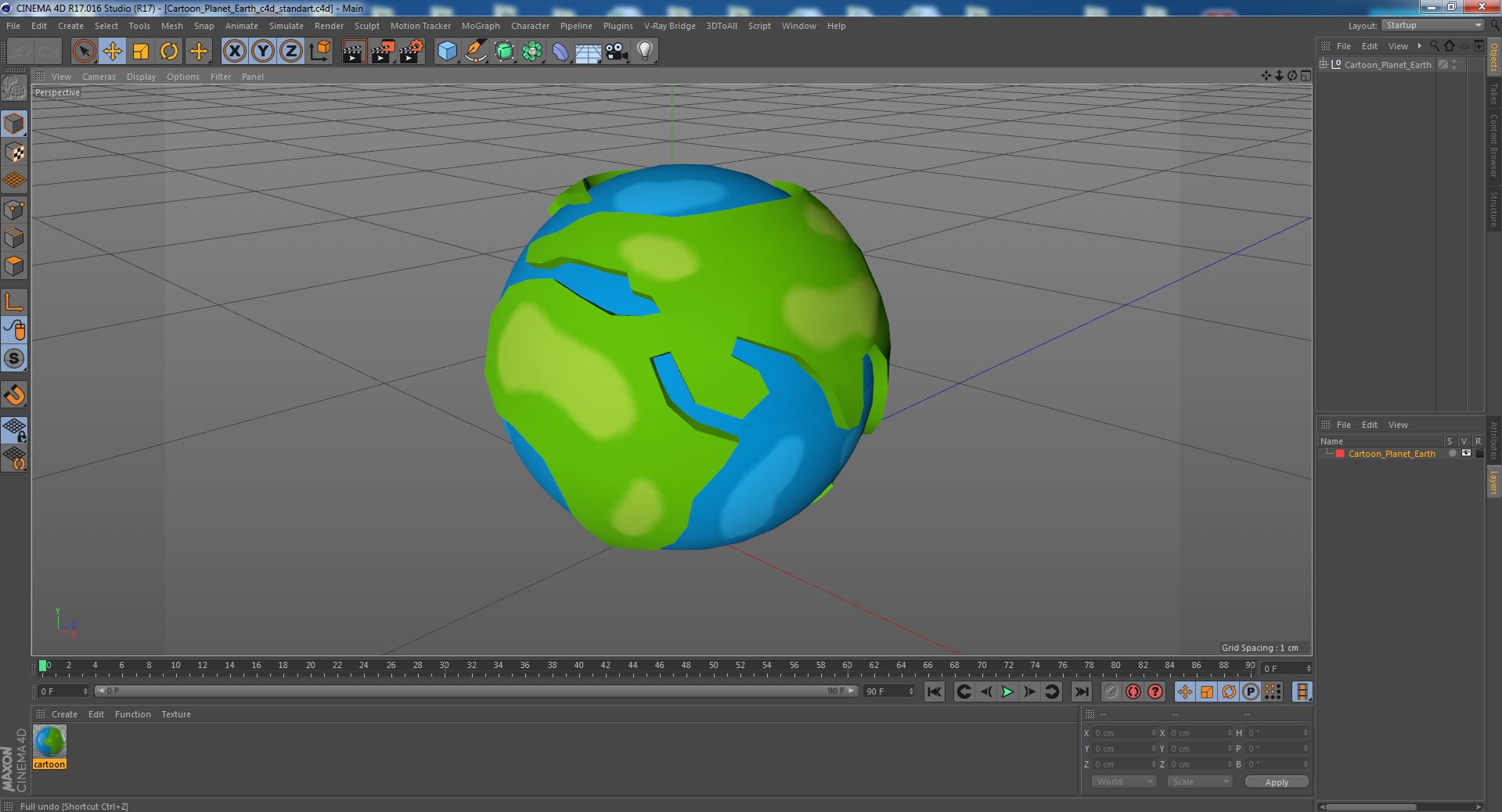Image resolution: width=1502 pixels, height=812 pixels.
Task: Activate the Scale tool
Action: 141,52
